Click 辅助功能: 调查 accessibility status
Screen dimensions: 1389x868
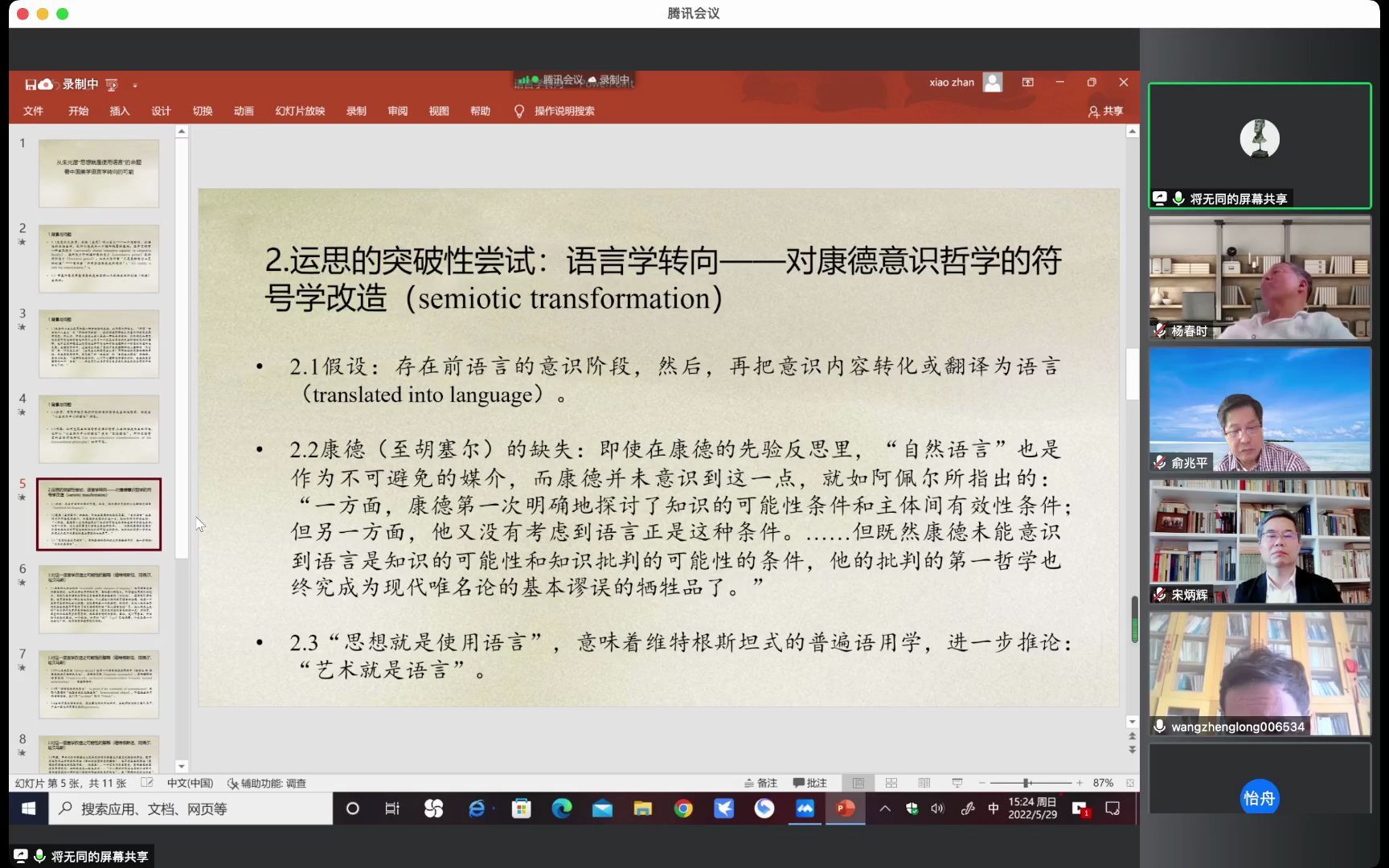267,783
